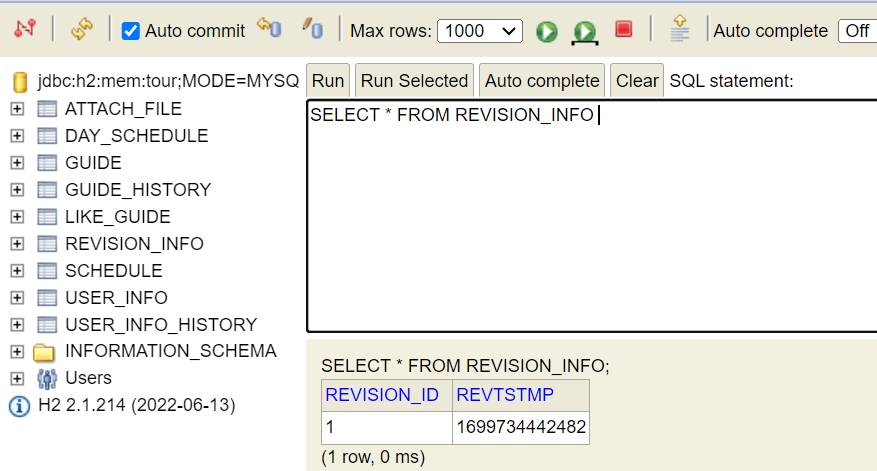Click the Rollback icon
Image resolution: width=877 pixels, height=471 pixels.
(270, 28)
